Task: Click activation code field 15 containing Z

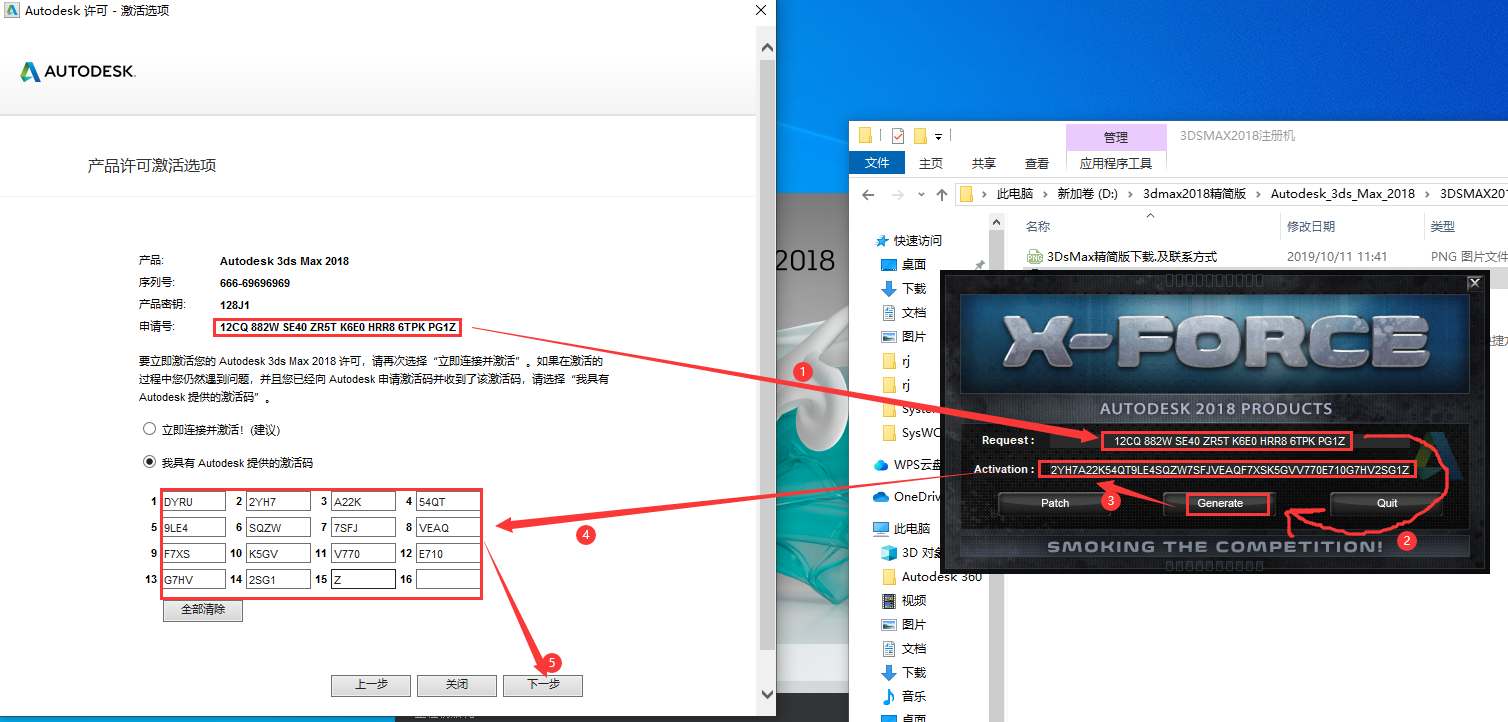Action: (x=363, y=579)
